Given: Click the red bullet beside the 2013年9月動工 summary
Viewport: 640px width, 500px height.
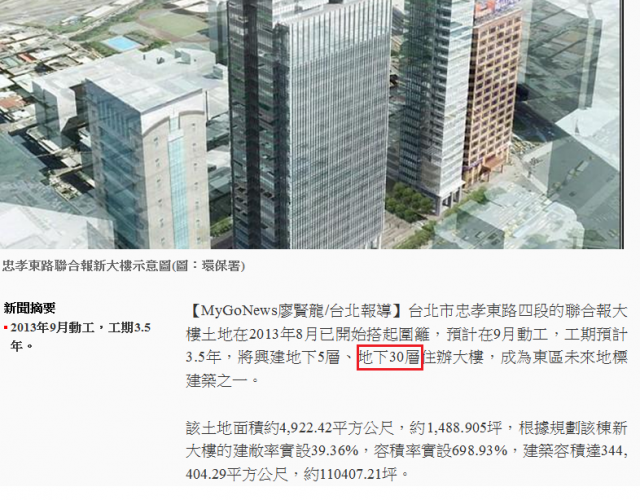Looking at the screenshot, I should coord(6,328).
